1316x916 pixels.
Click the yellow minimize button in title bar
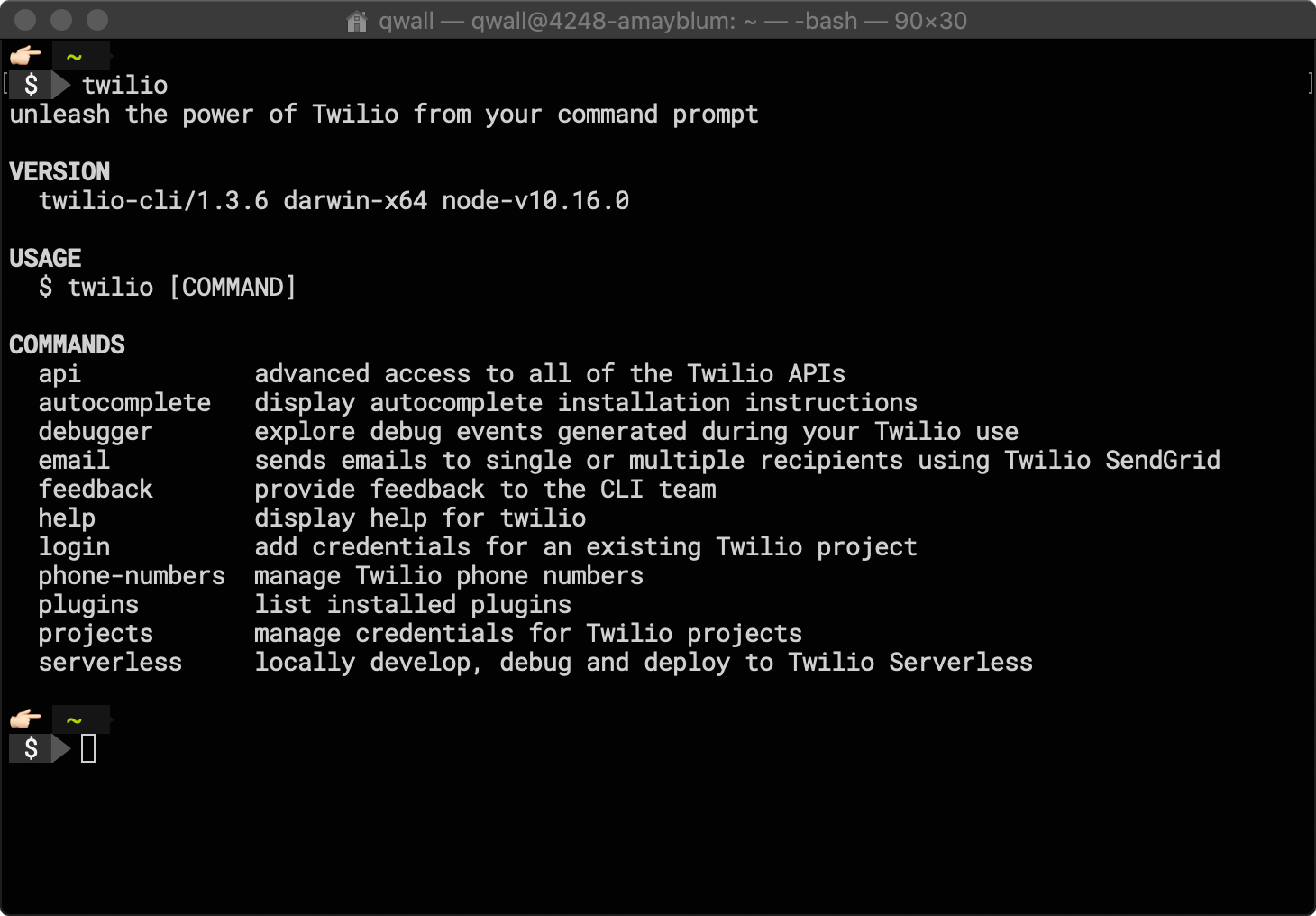coord(61,20)
